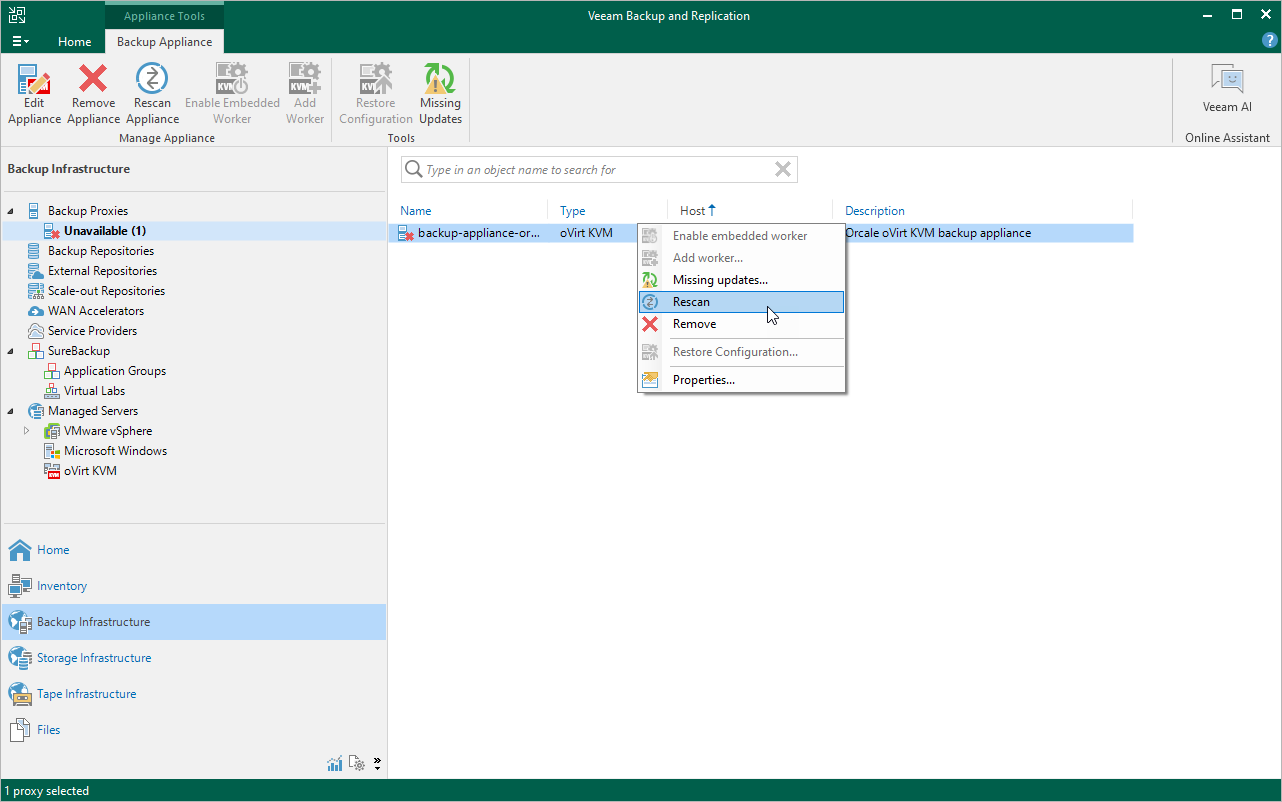1282x802 pixels.
Task: Select WAN Accelerators in the tree
Action: (96, 311)
